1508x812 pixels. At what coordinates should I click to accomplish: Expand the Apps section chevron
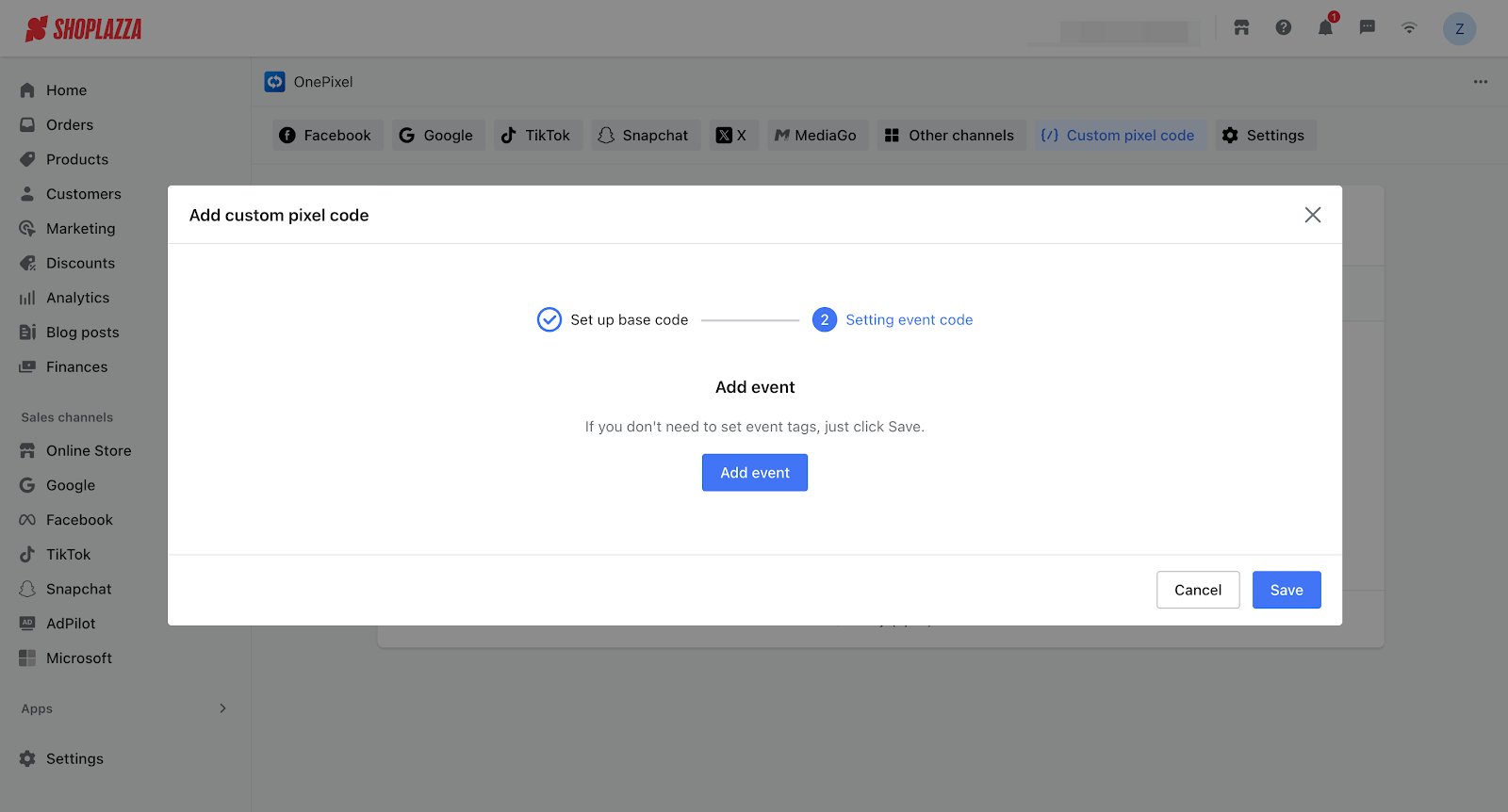pyautogui.click(x=223, y=708)
